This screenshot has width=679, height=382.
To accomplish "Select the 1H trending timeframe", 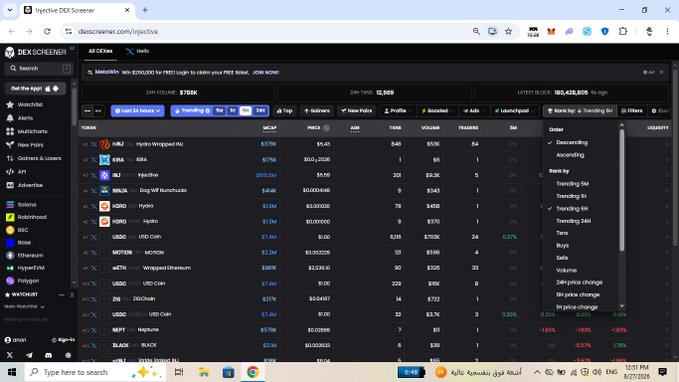I will pos(233,111).
